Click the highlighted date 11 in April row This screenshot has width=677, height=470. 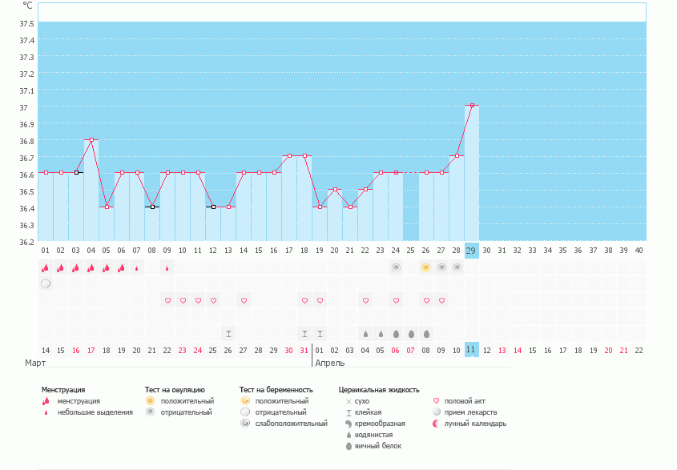[x=472, y=349]
